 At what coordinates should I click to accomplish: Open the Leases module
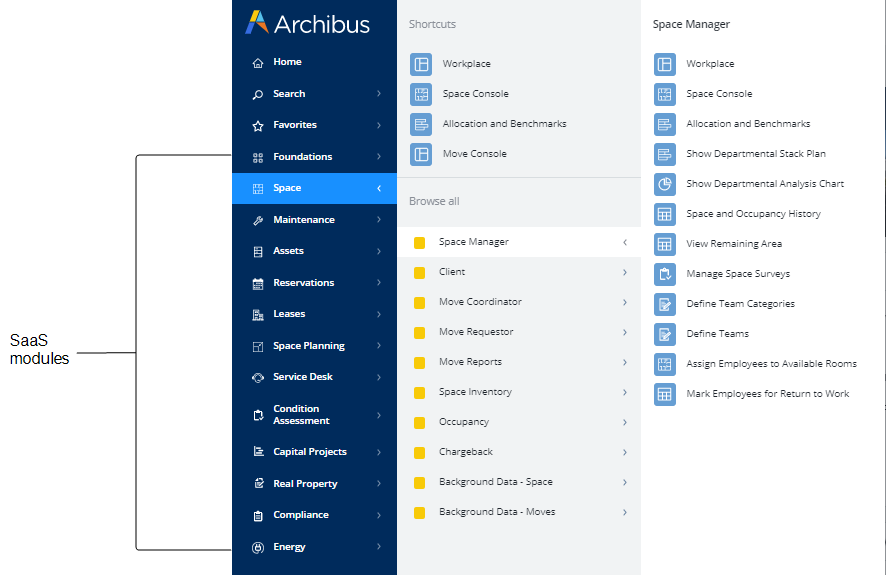click(289, 314)
